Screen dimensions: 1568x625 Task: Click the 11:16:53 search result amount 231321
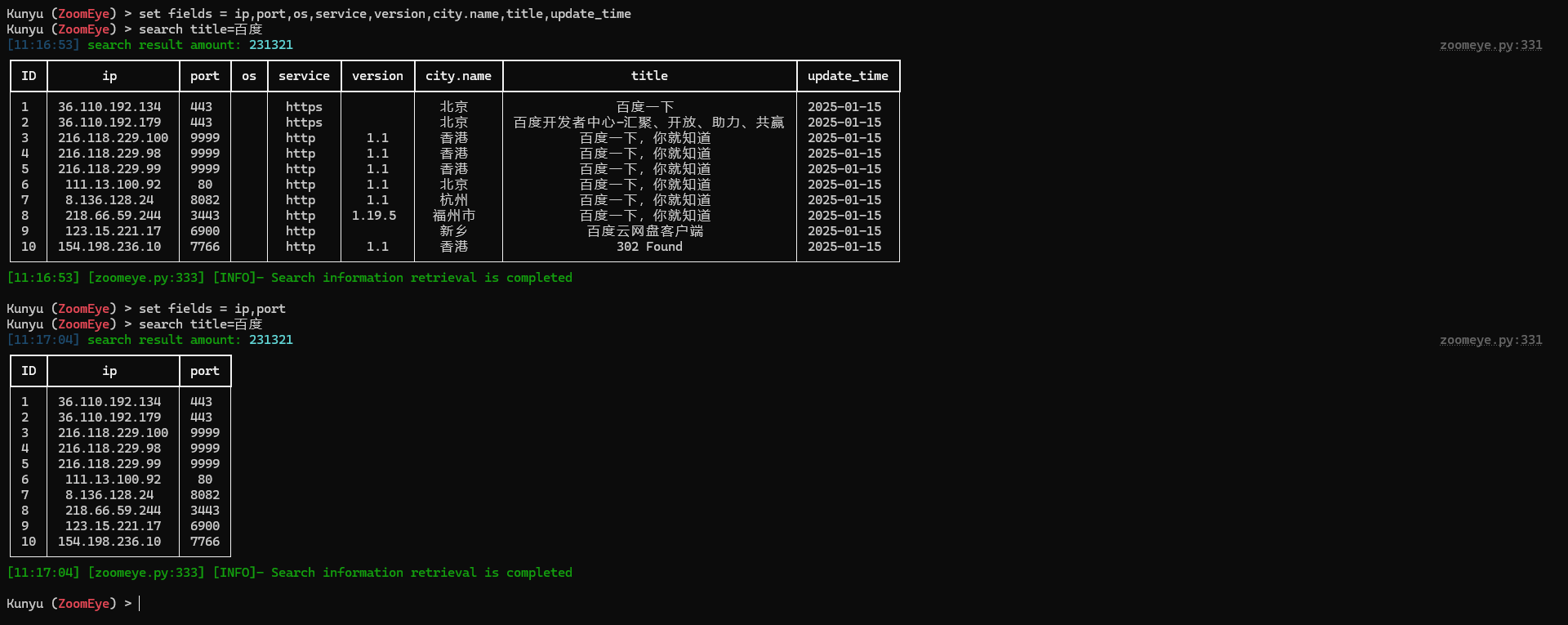pyautogui.click(x=271, y=45)
